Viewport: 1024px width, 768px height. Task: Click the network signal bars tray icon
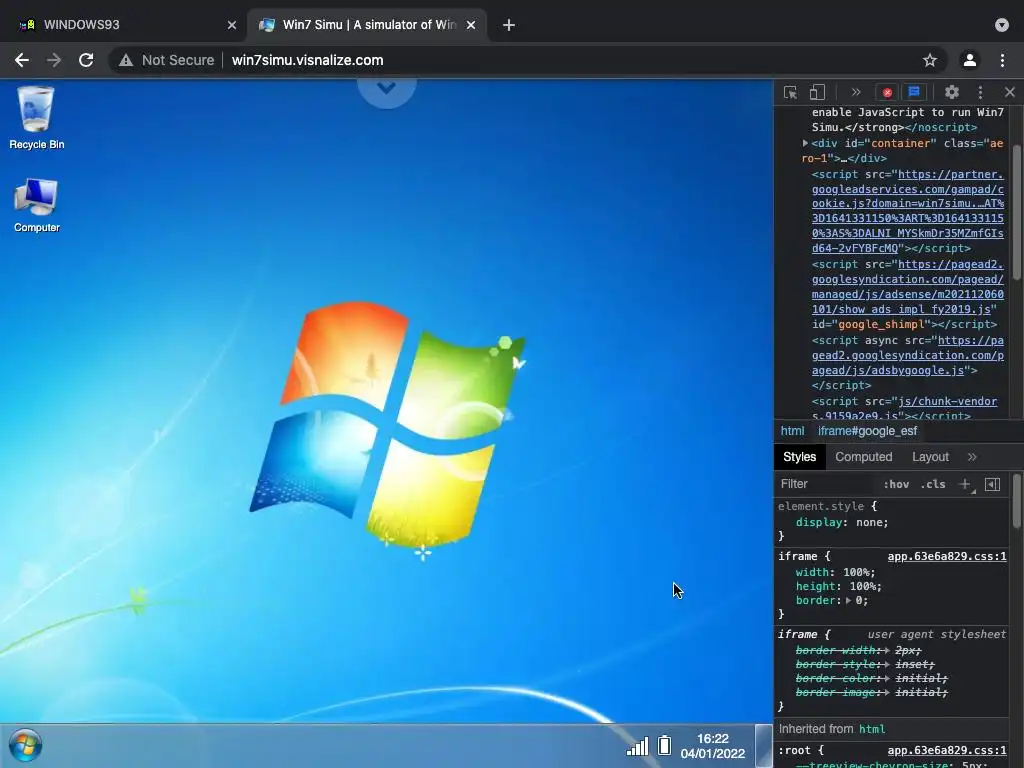pyautogui.click(x=637, y=746)
